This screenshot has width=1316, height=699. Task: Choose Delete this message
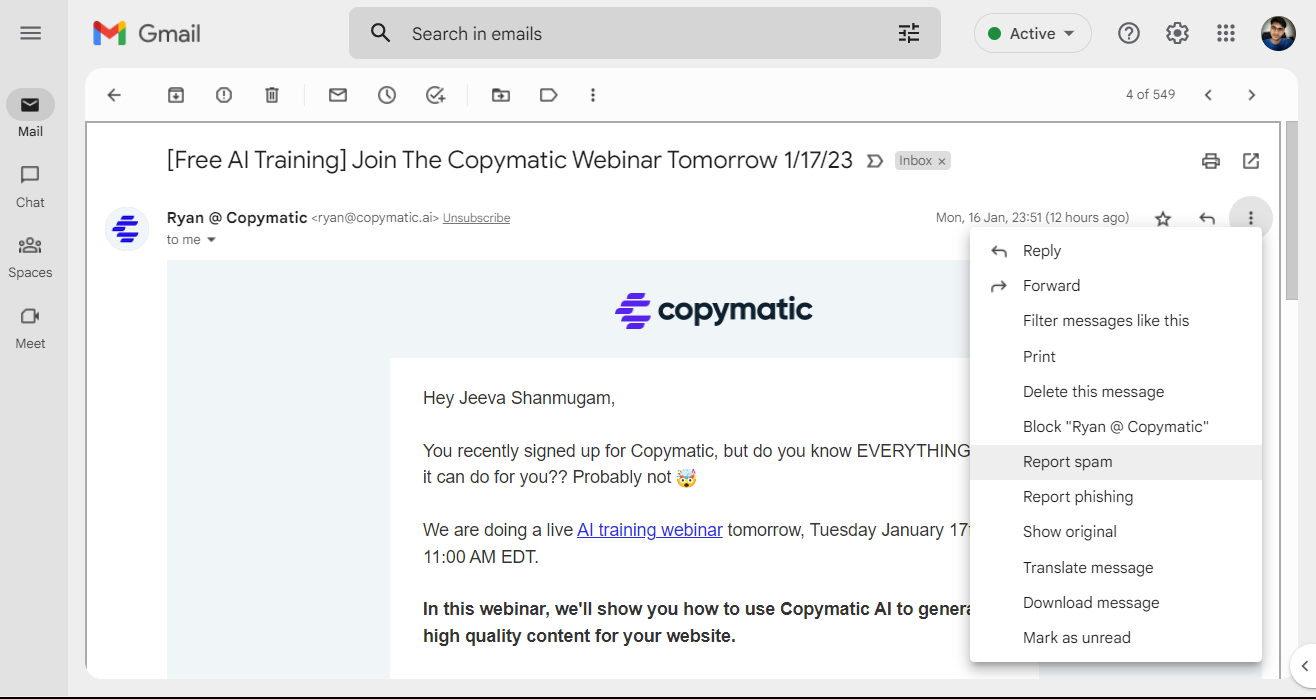(1116, 392)
